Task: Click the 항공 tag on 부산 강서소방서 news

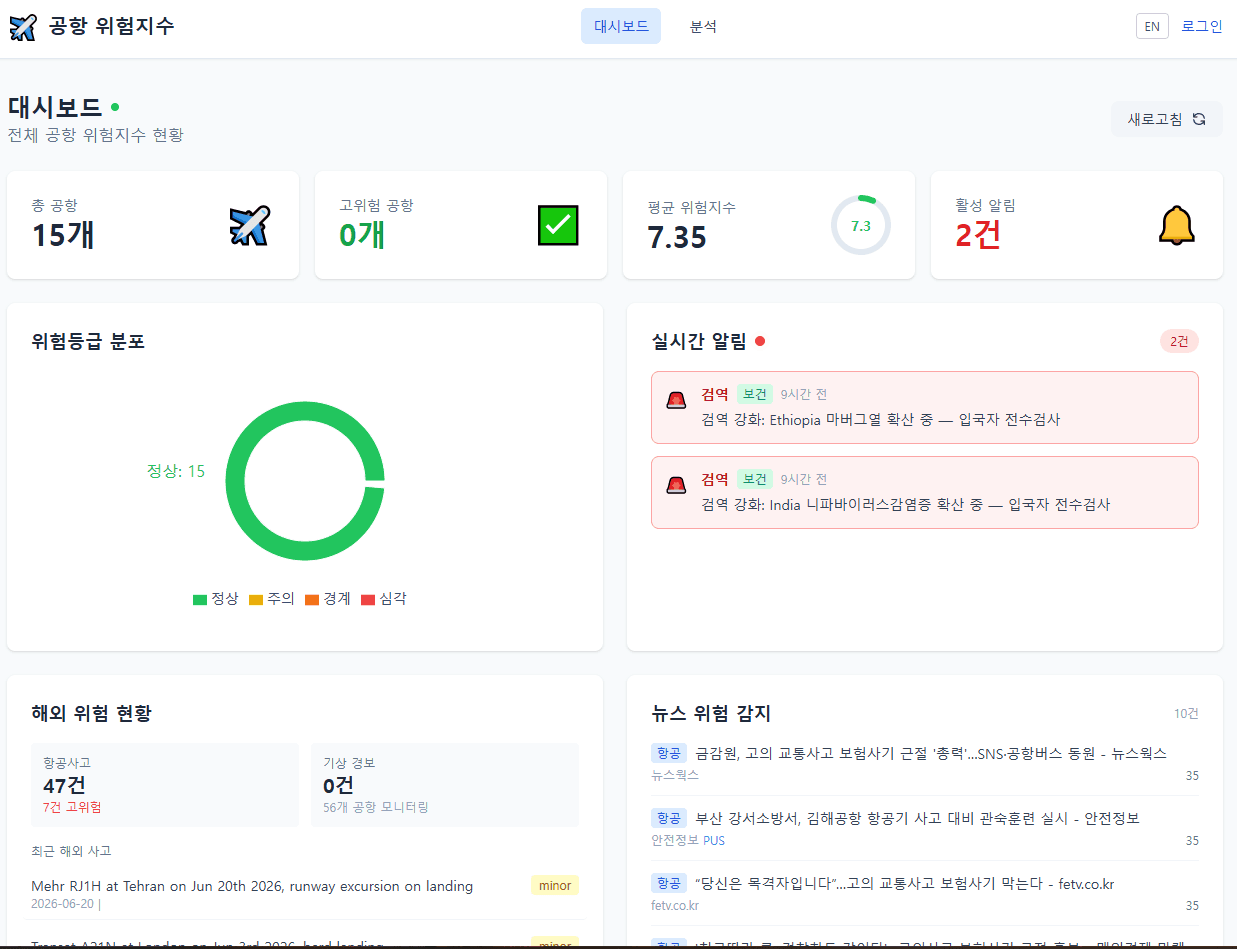Action: 669,818
